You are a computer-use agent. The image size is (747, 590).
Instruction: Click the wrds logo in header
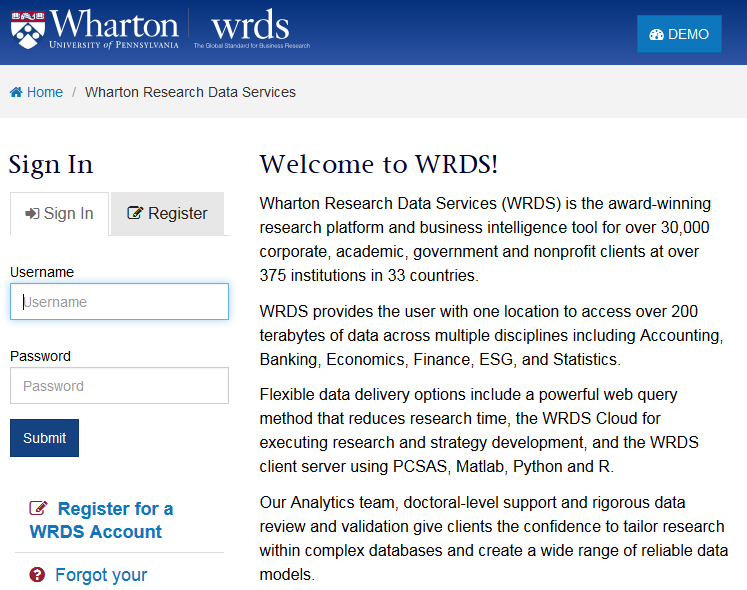click(251, 29)
